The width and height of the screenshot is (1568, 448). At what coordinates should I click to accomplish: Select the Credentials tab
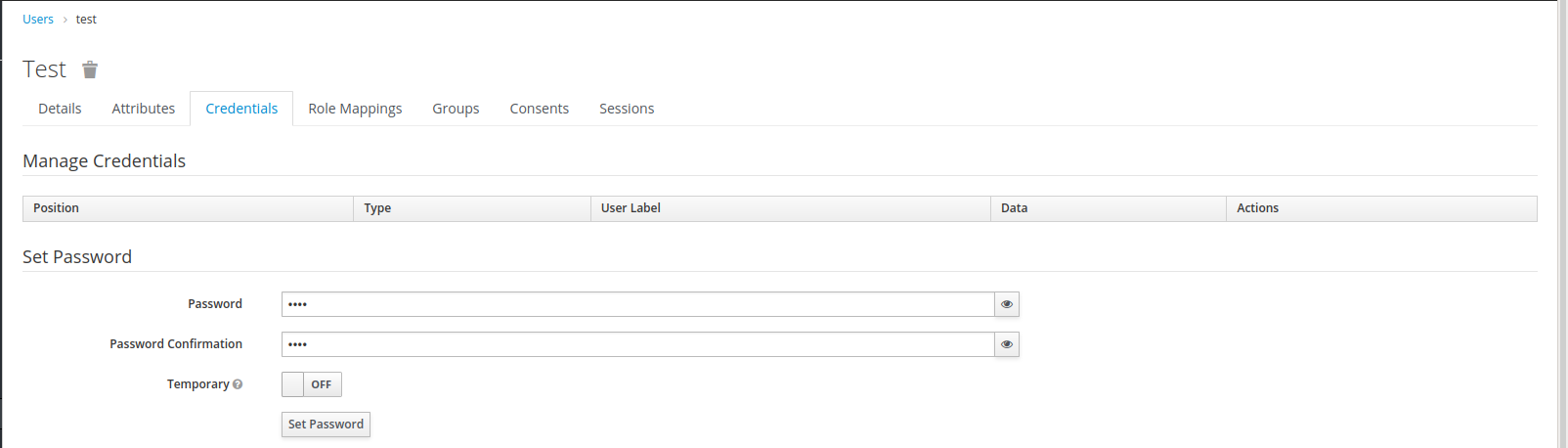(x=241, y=109)
